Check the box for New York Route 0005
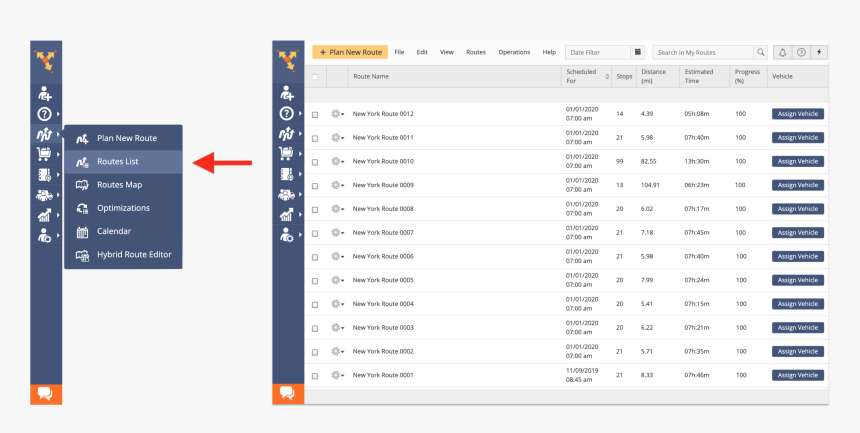 point(315,280)
